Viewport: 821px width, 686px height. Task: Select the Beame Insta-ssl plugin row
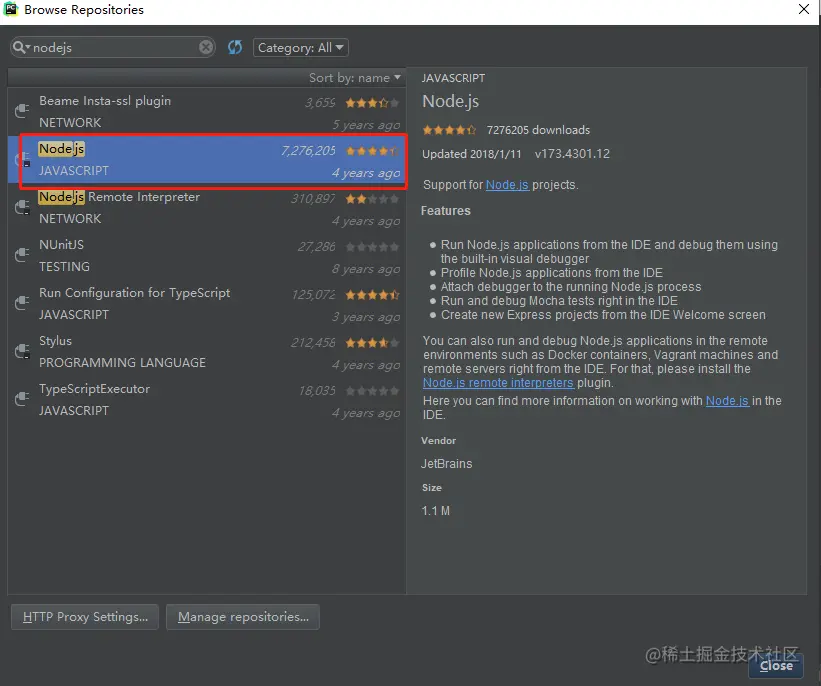tap(207, 112)
